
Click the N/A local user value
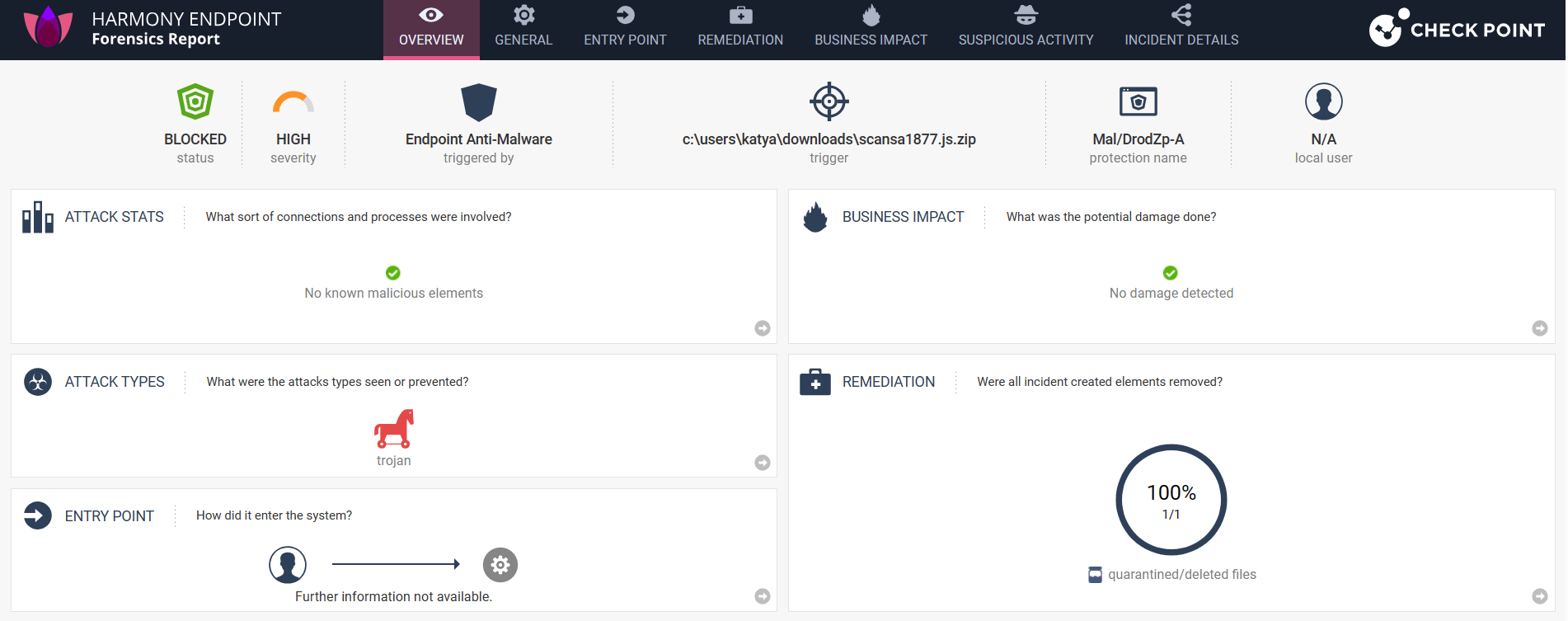[x=1324, y=139]
